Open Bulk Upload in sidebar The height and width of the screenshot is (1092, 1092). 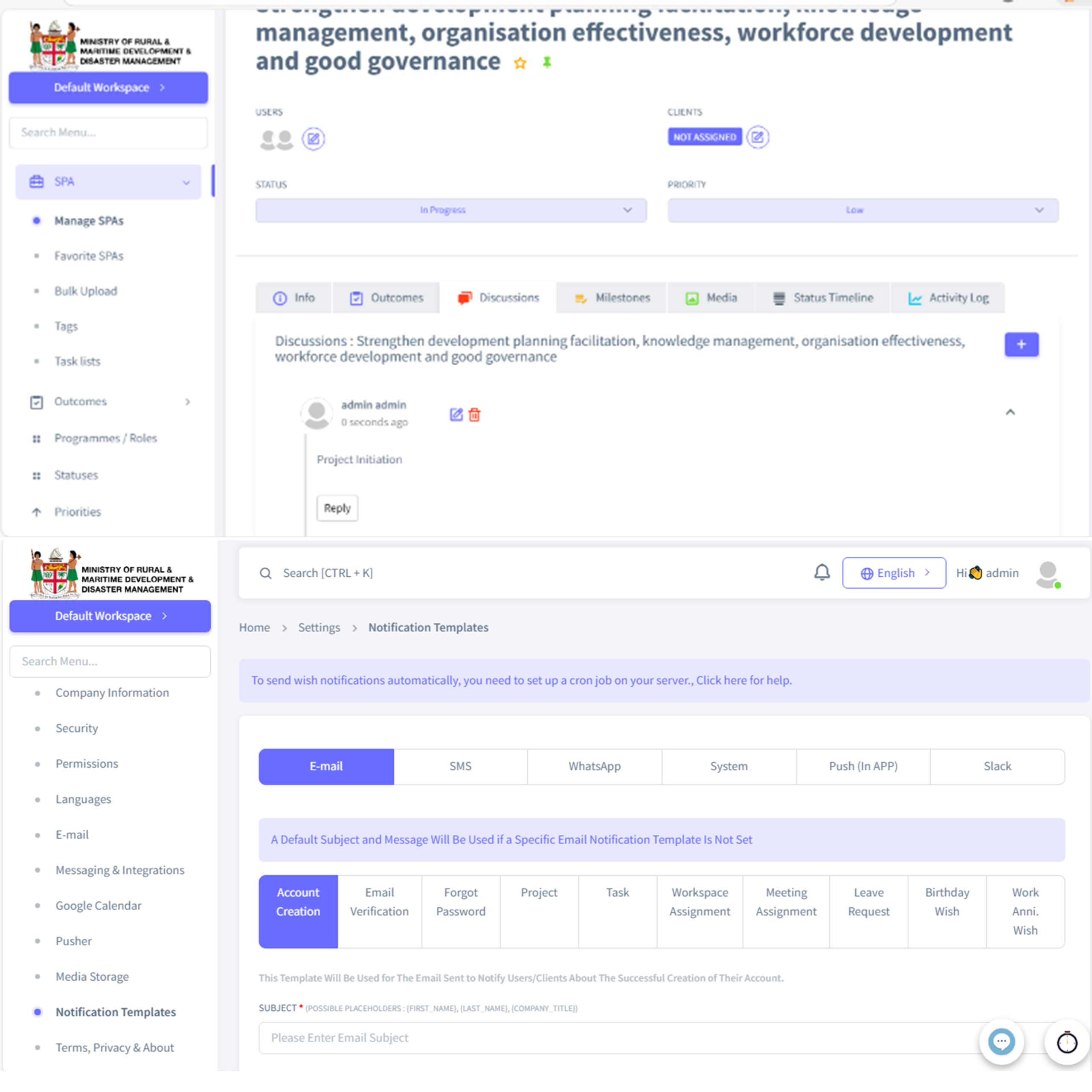tap(85, 291)
